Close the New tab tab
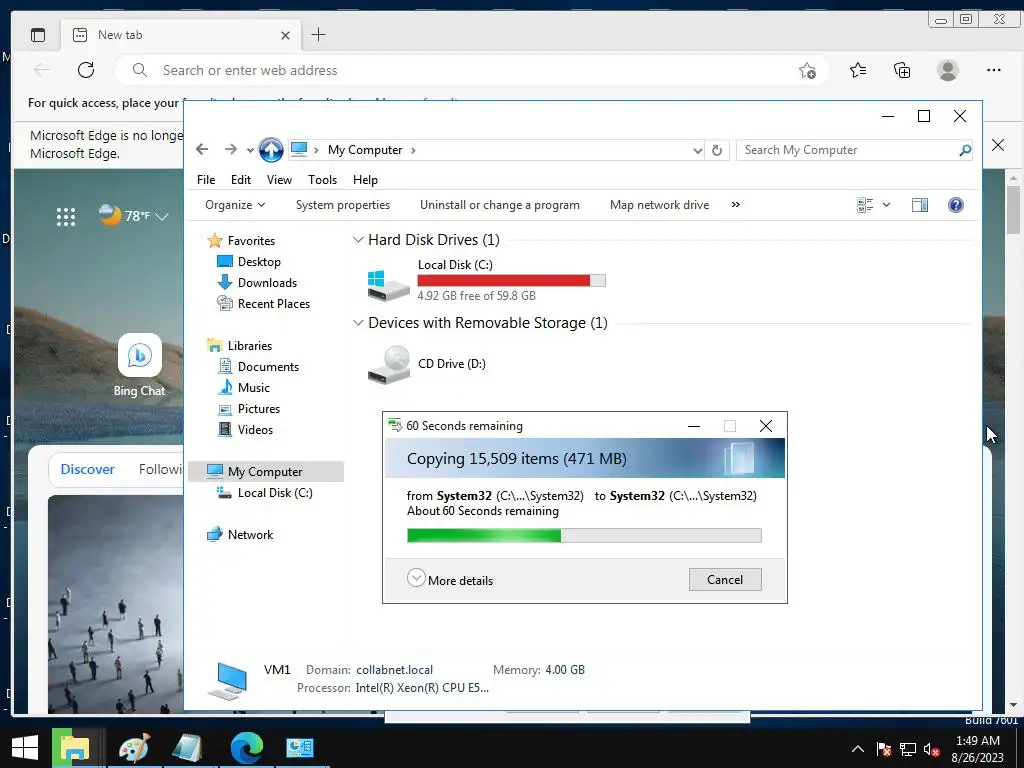 click(285, 35)
